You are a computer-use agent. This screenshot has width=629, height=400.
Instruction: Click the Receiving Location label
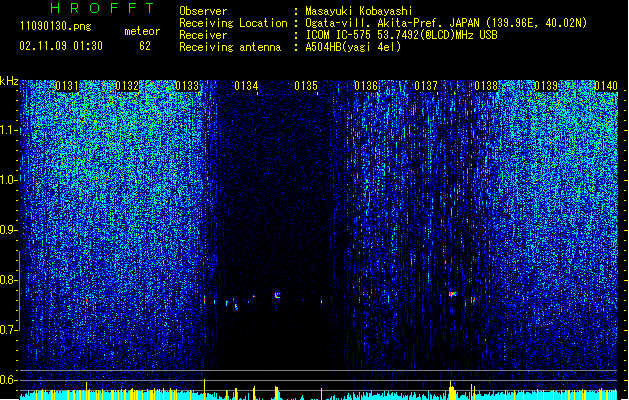tap(233, 23)
